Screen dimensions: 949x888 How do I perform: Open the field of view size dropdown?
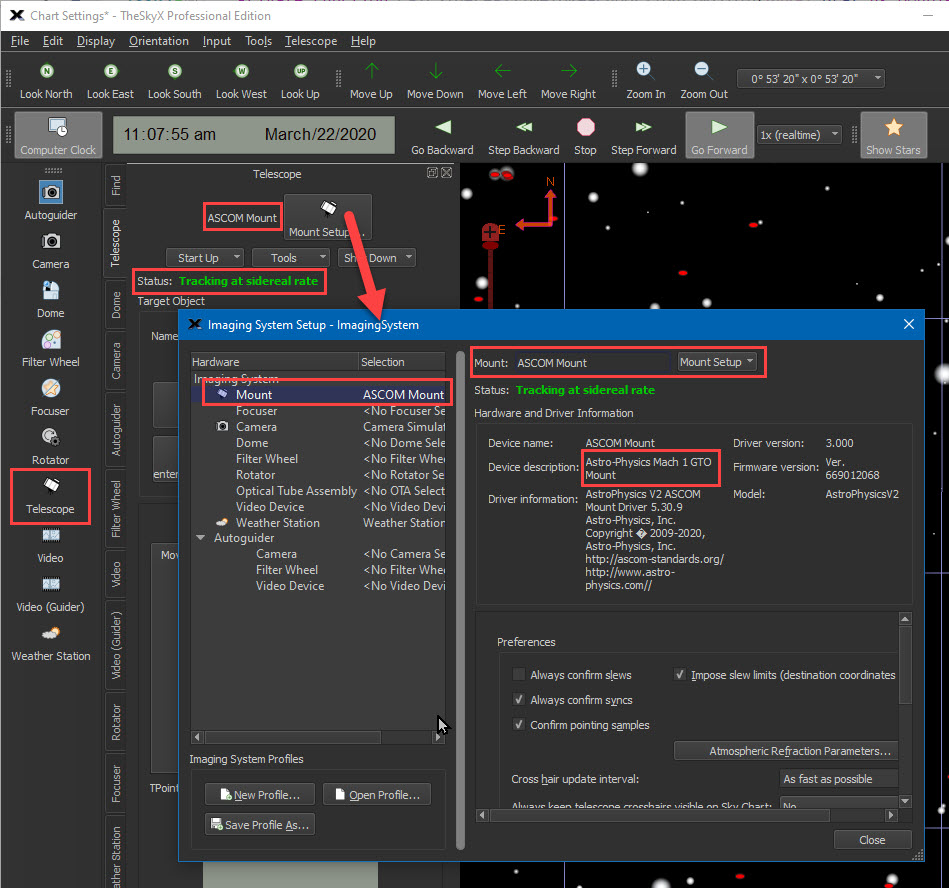pos(811,79)
